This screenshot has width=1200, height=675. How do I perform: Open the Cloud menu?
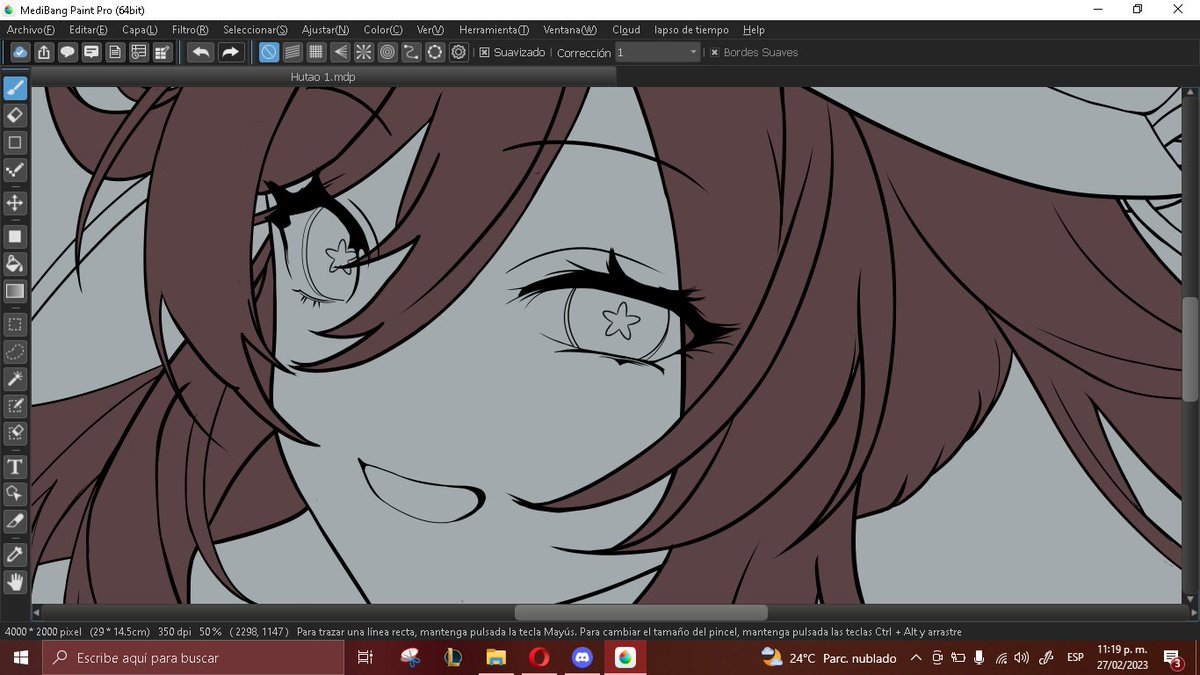click(626, 30)
